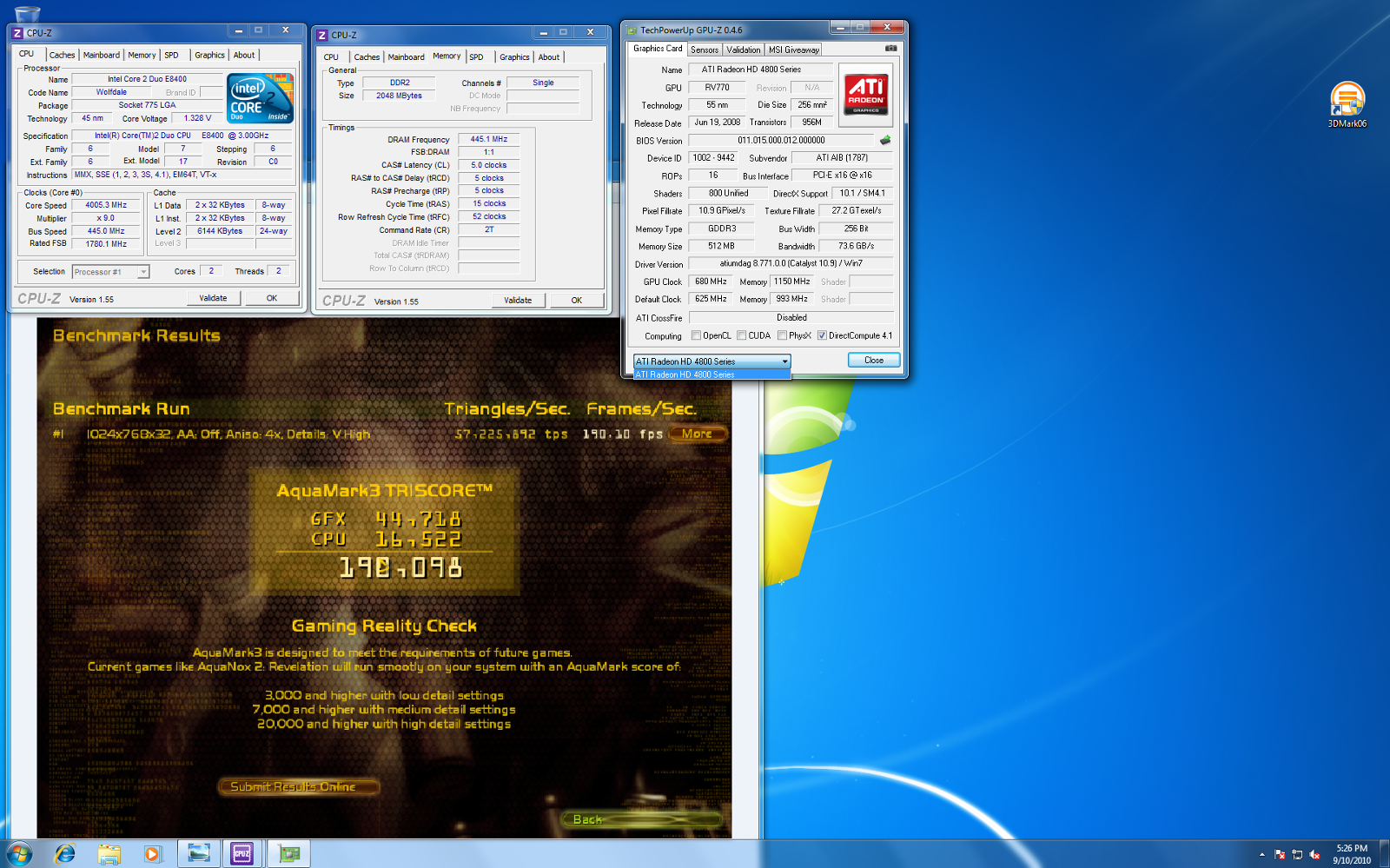Open the Action Center flag tray icon
Screen dimensions: 1390x868
[1280, 855]
